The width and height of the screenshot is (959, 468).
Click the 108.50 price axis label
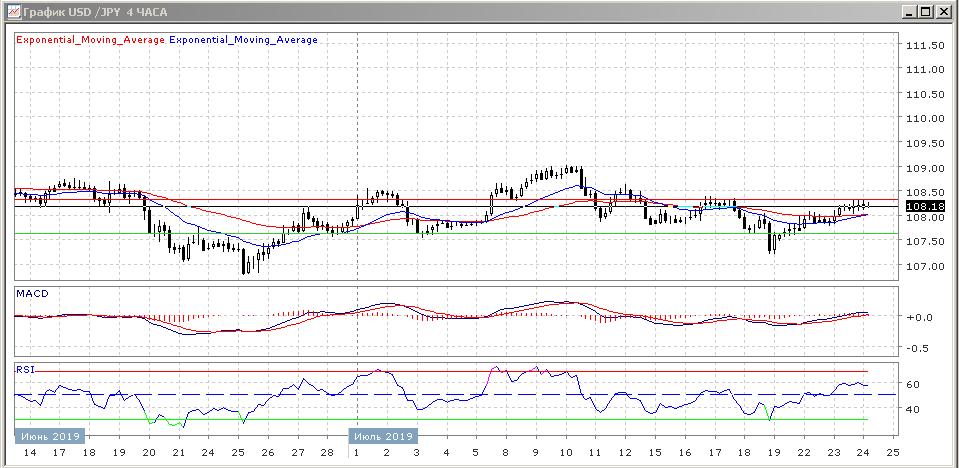coord(924,193)
